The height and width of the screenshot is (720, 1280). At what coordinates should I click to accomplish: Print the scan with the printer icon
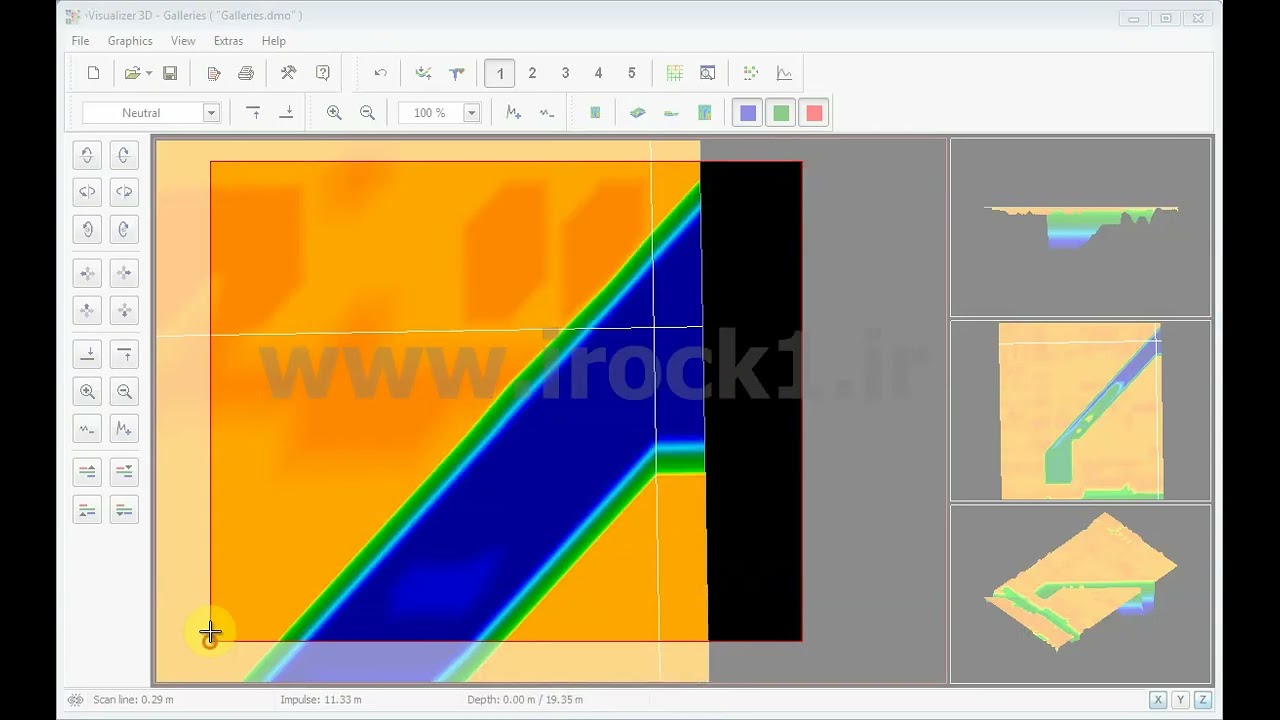coord(246,73)
